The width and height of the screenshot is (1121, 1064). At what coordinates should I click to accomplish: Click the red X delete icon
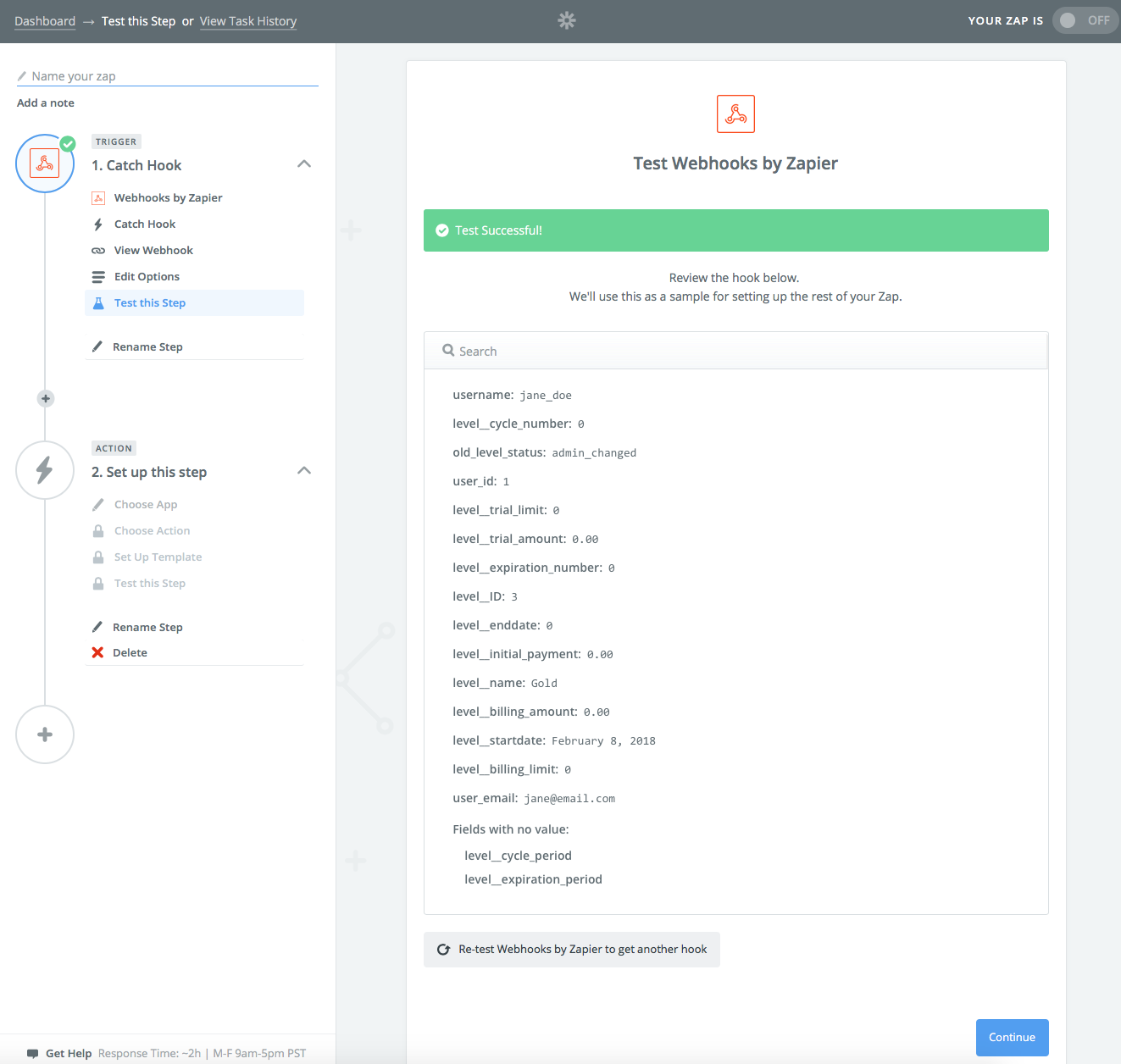tap(97, 652)
